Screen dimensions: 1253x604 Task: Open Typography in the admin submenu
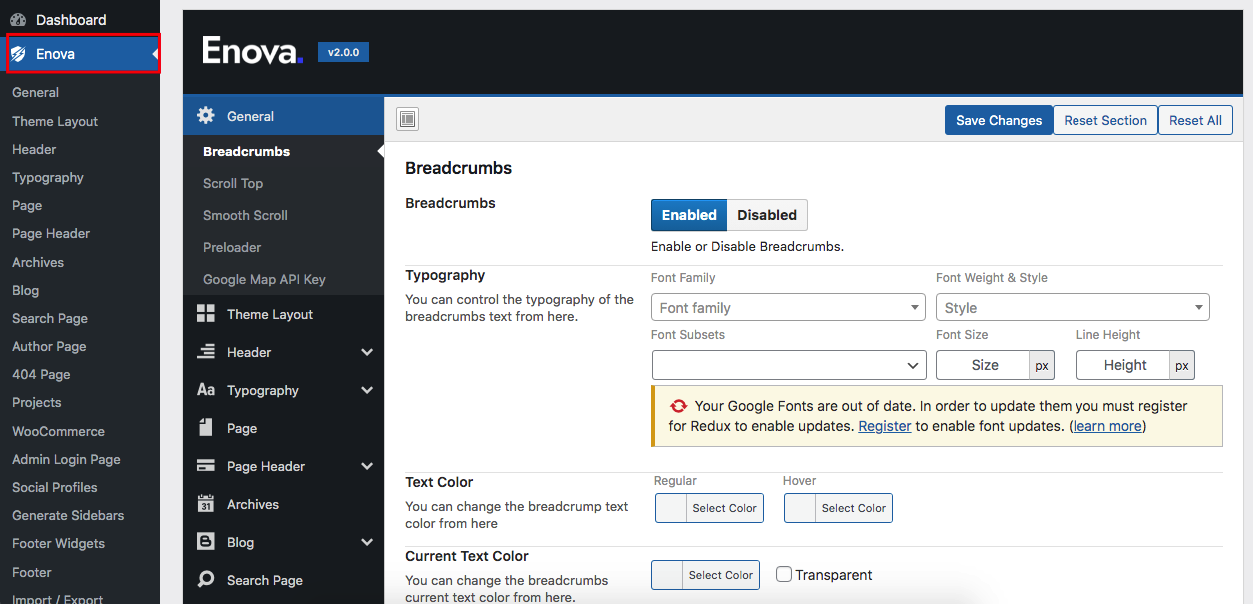[x=48, y=177]
